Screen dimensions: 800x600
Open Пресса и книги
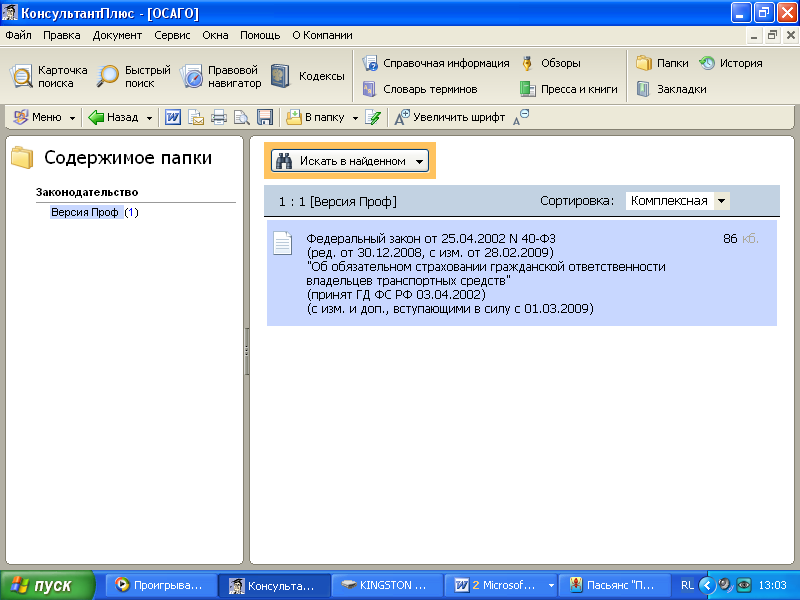click(x=568, y=89)
